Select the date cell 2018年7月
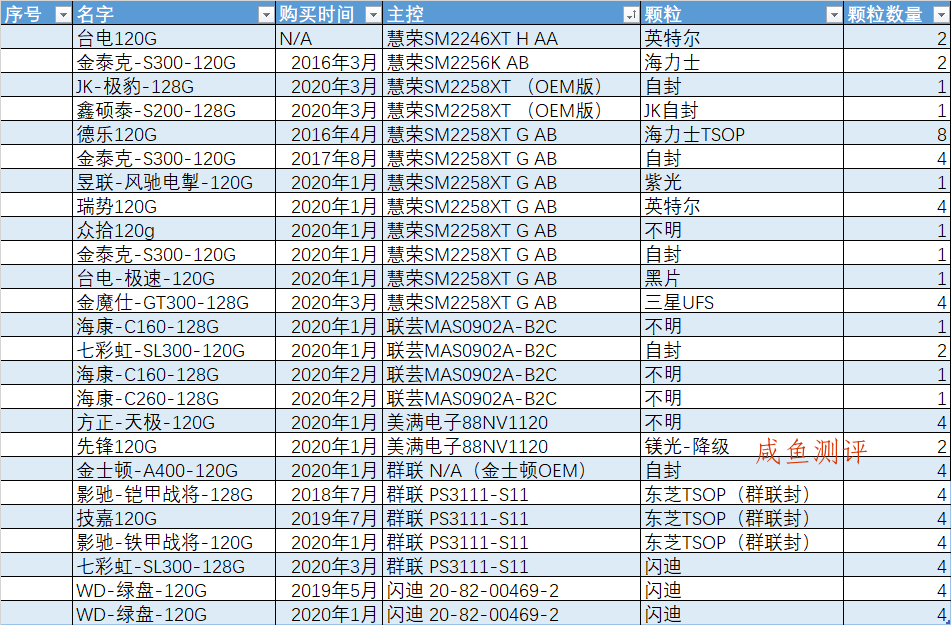This screenshot has height=625, width=951. pyautogui.click(x=329, y=495)
